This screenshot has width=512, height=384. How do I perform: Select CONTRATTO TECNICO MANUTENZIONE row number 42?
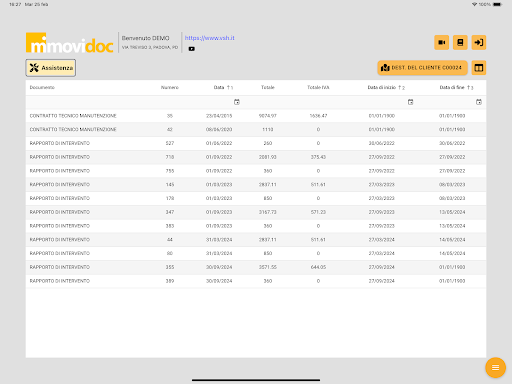[x=256, y=129]
